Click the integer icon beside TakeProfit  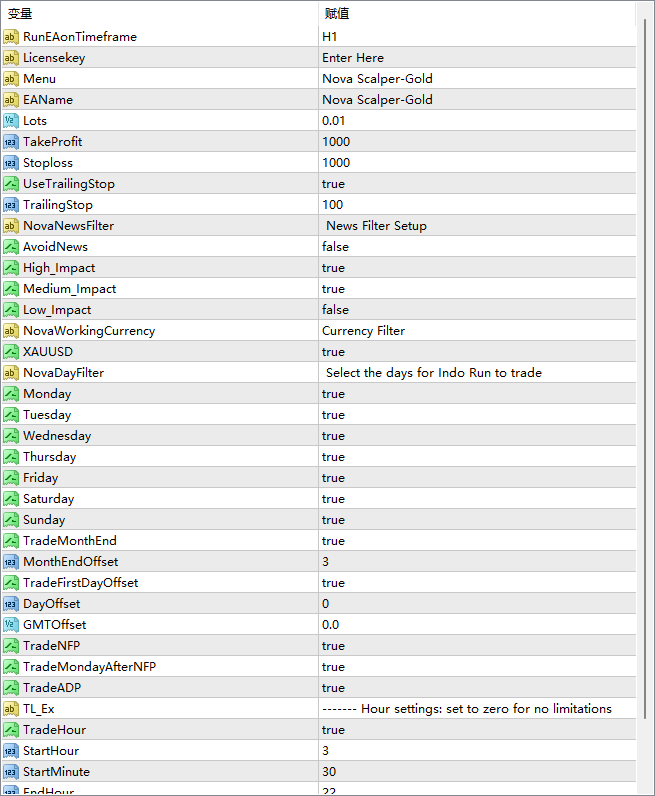click(11, 142)
